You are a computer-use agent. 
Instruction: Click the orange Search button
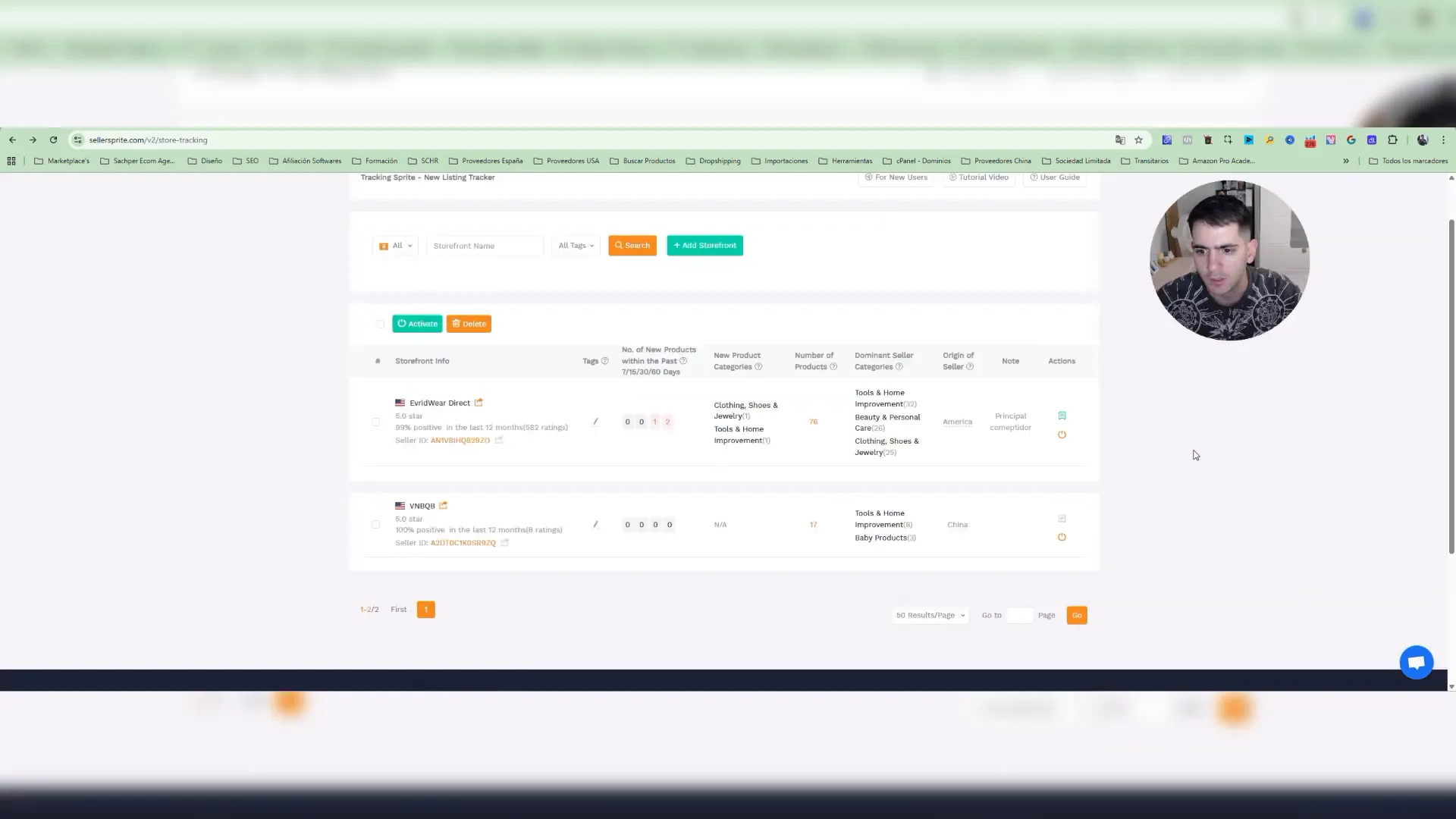(632, 246)
